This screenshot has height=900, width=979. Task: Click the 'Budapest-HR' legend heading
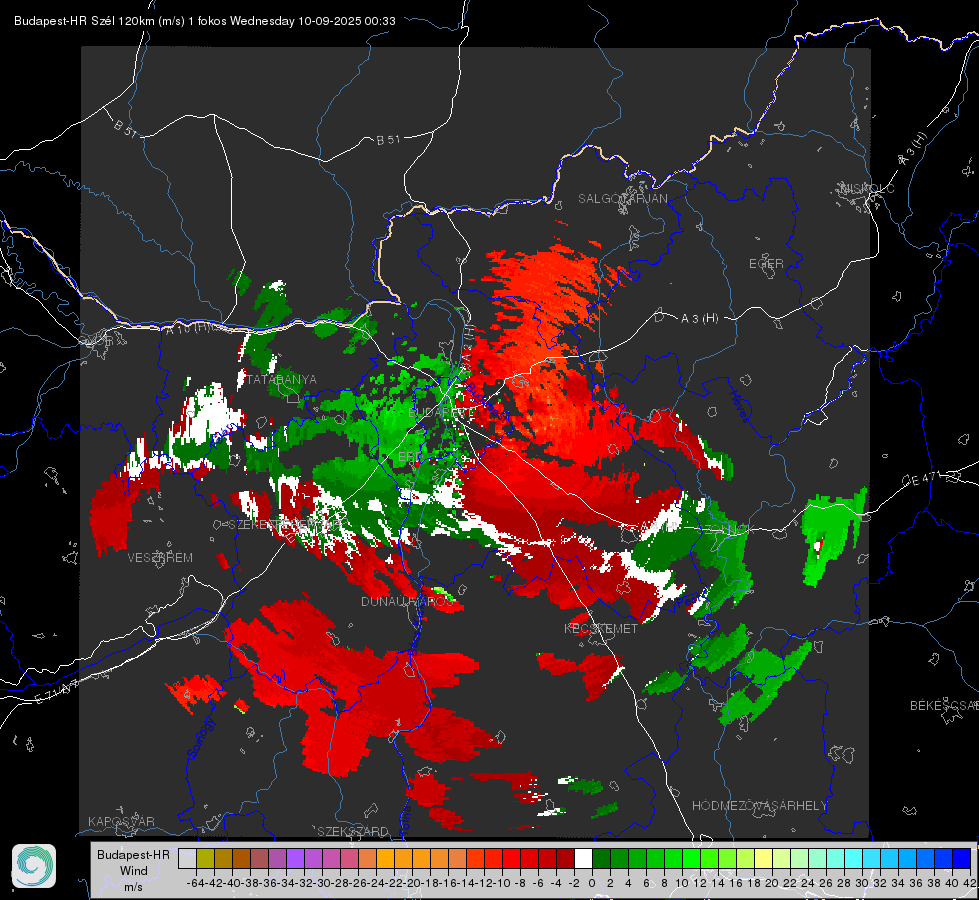(133, 854)
